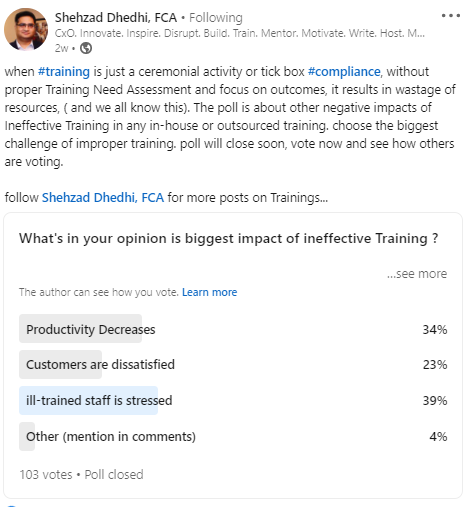Expand poll text with see more

point(417,274)
